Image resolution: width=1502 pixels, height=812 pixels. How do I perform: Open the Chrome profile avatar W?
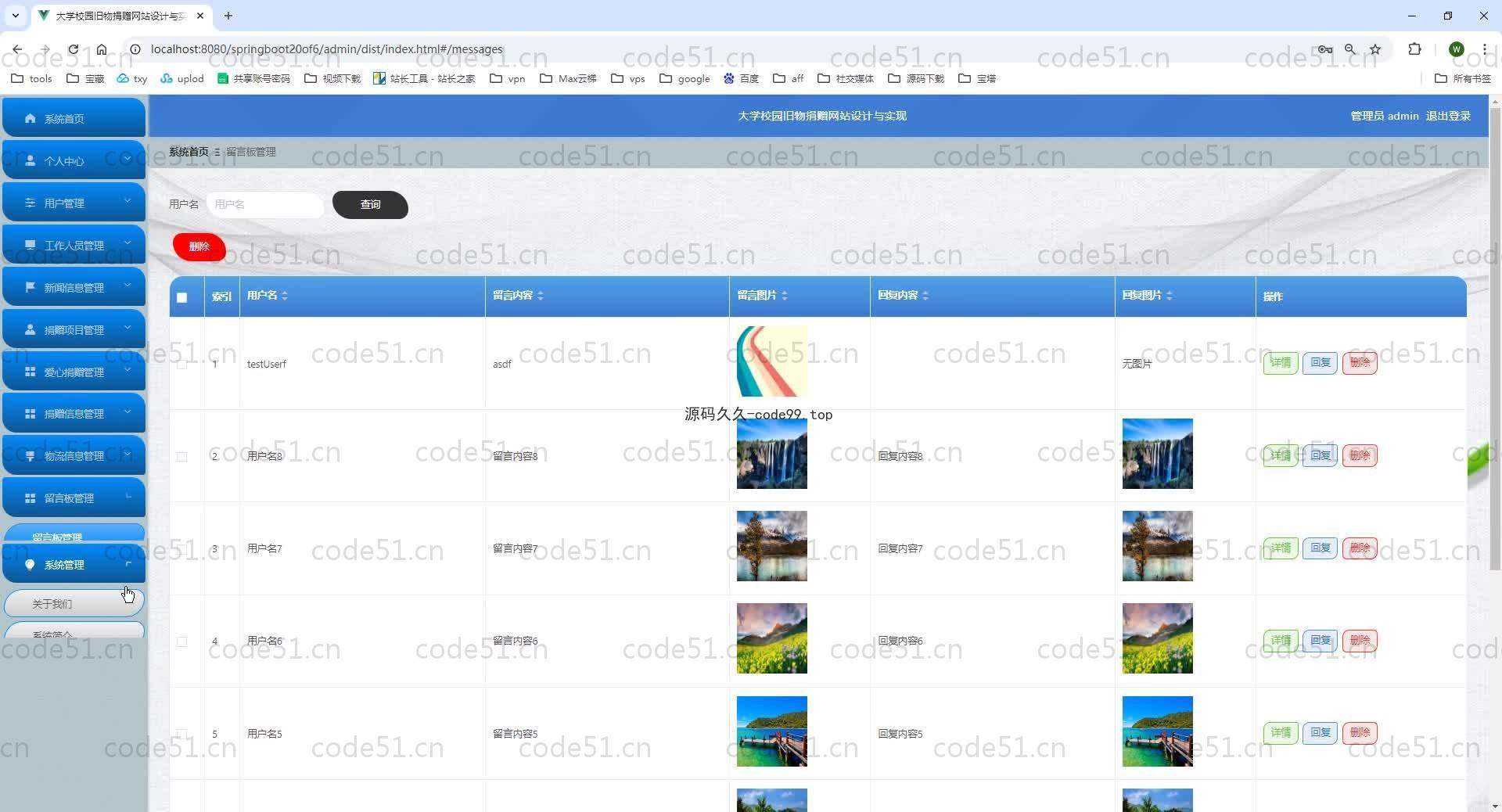pos(1456,49)
